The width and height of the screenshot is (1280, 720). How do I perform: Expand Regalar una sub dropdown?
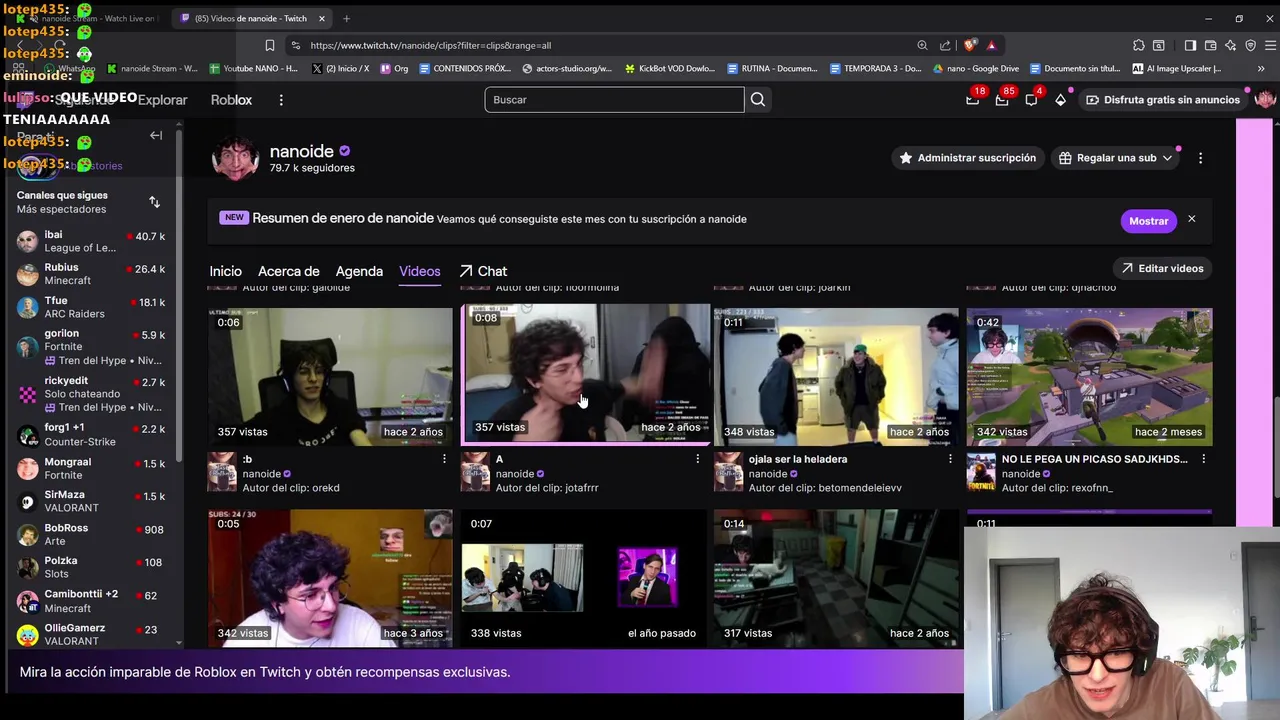pos(1167,158)
